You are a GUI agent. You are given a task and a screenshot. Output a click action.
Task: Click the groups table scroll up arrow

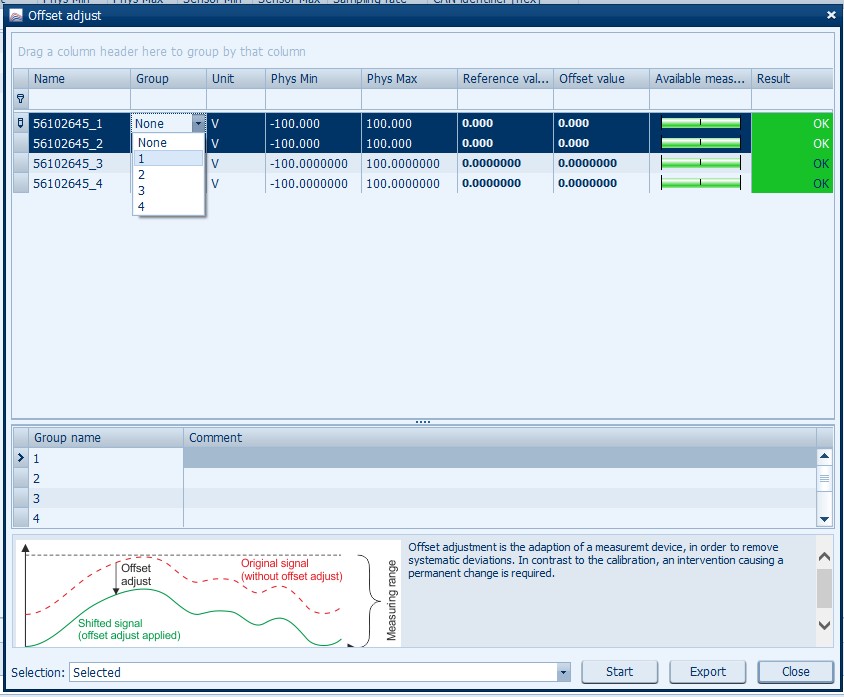click(824, 456)
